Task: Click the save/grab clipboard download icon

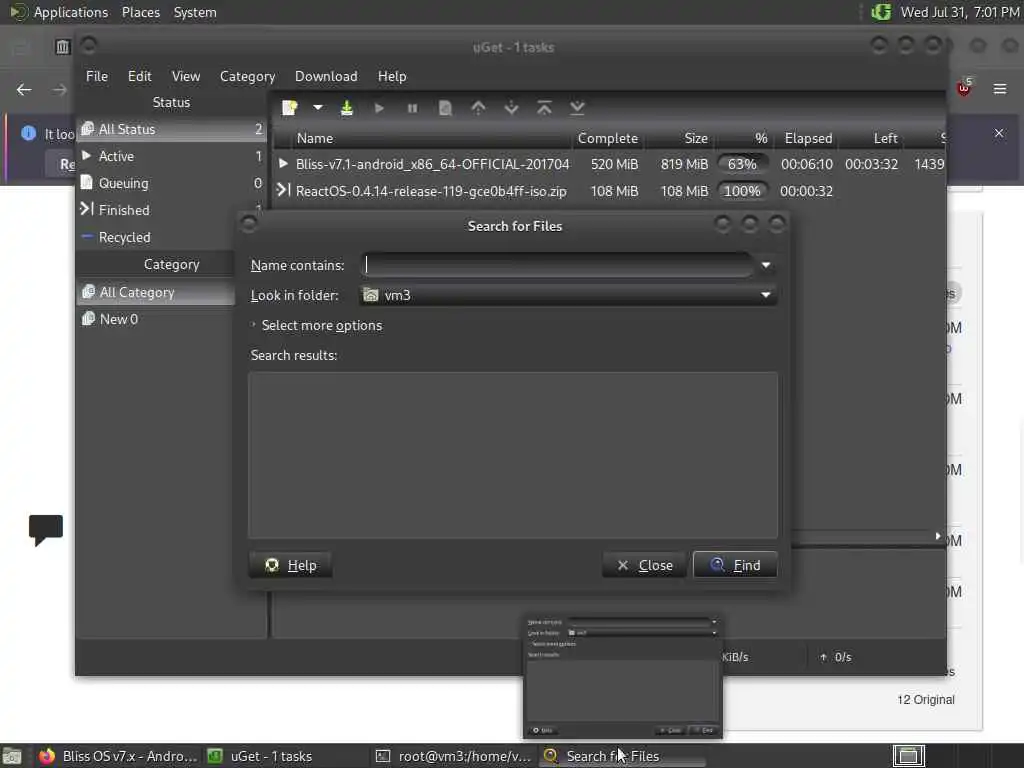Action: [347, 108]
